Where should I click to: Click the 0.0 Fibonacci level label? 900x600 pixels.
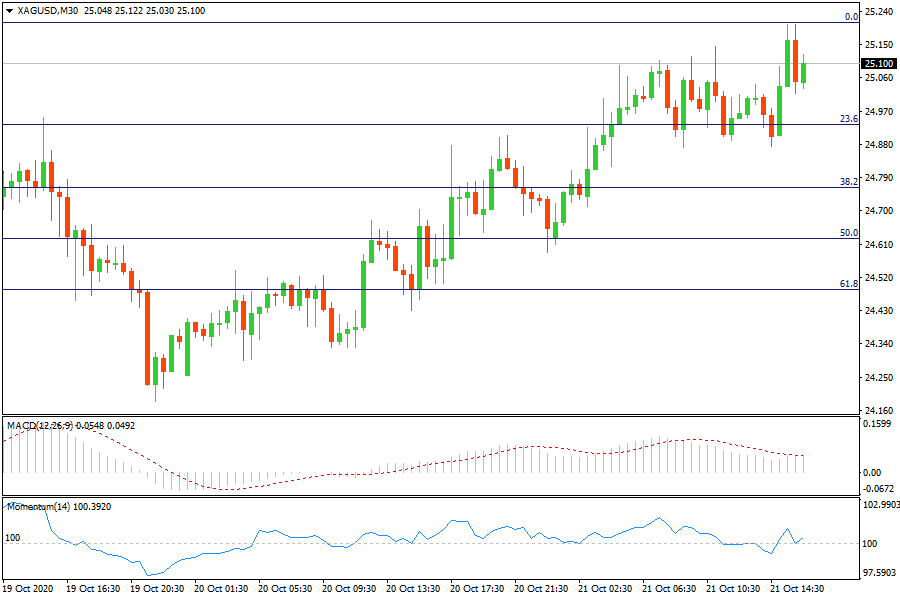(851, 17)
